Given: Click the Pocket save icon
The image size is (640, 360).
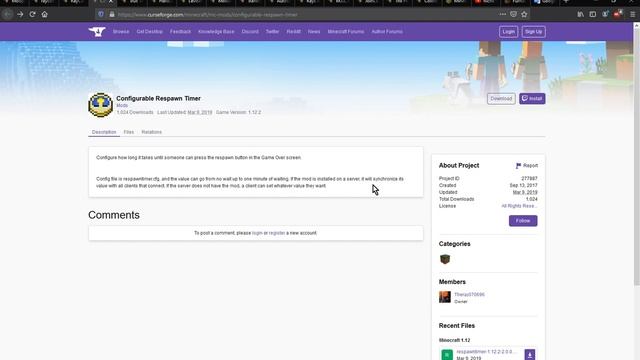Looking at the screenshot, I should [x=513, y=14].
